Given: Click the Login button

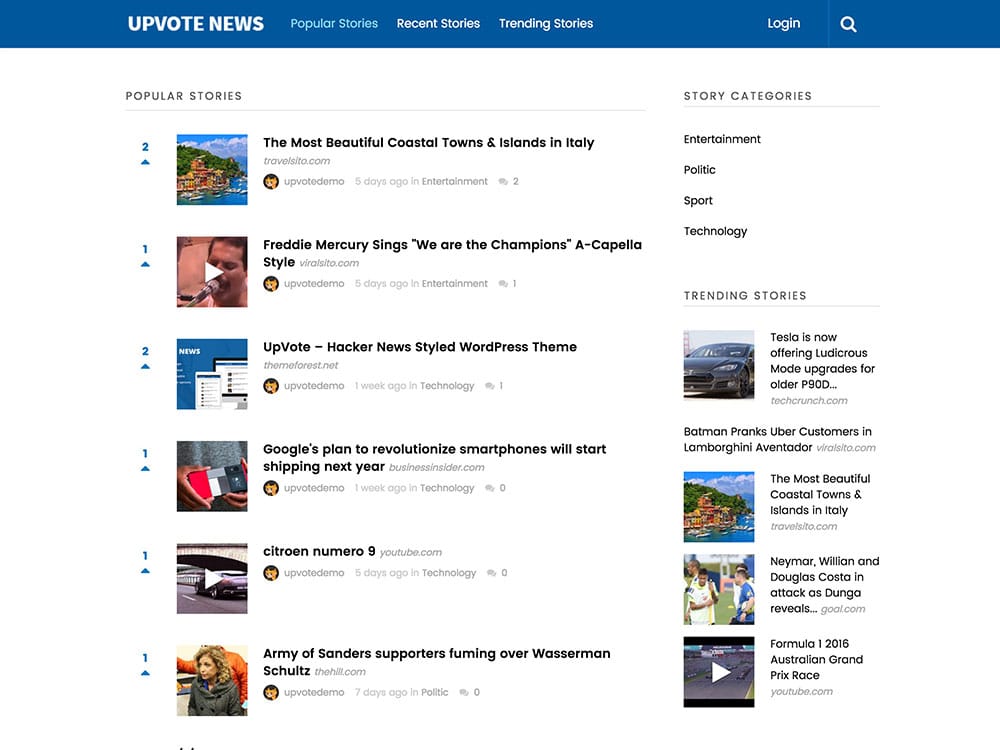Looking at the screenshot, I should [783, 23].
